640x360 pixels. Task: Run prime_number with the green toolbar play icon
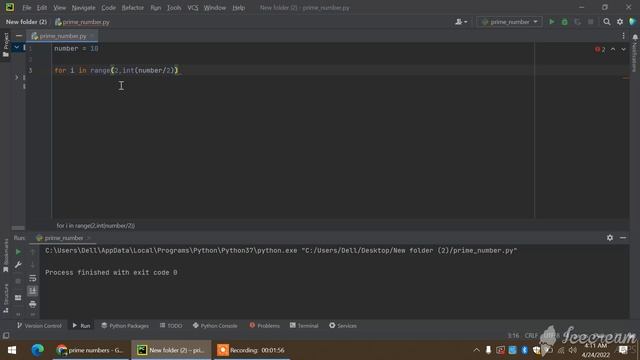(551, 22)
